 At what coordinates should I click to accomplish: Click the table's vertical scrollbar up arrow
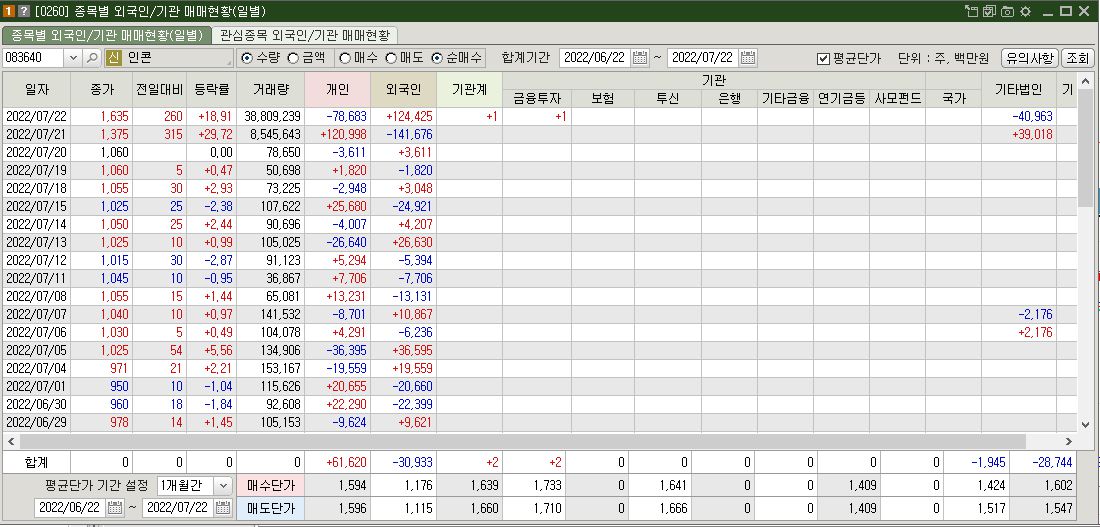click(x=1085, y=79)
